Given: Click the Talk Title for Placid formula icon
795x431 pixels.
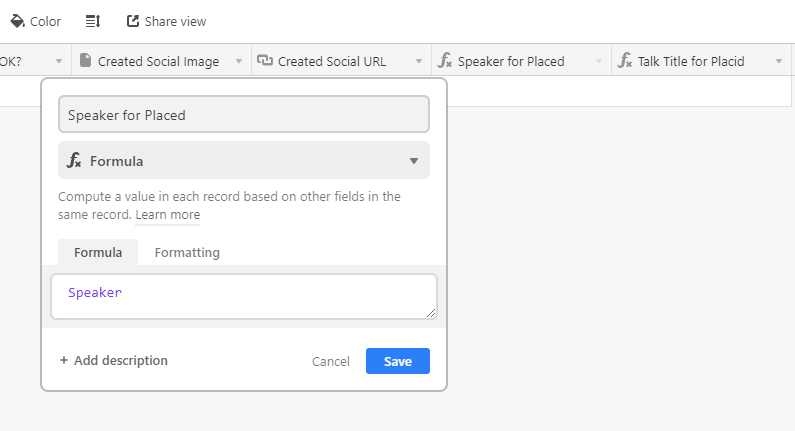Looking at the screenshot, I should [625, 61].
